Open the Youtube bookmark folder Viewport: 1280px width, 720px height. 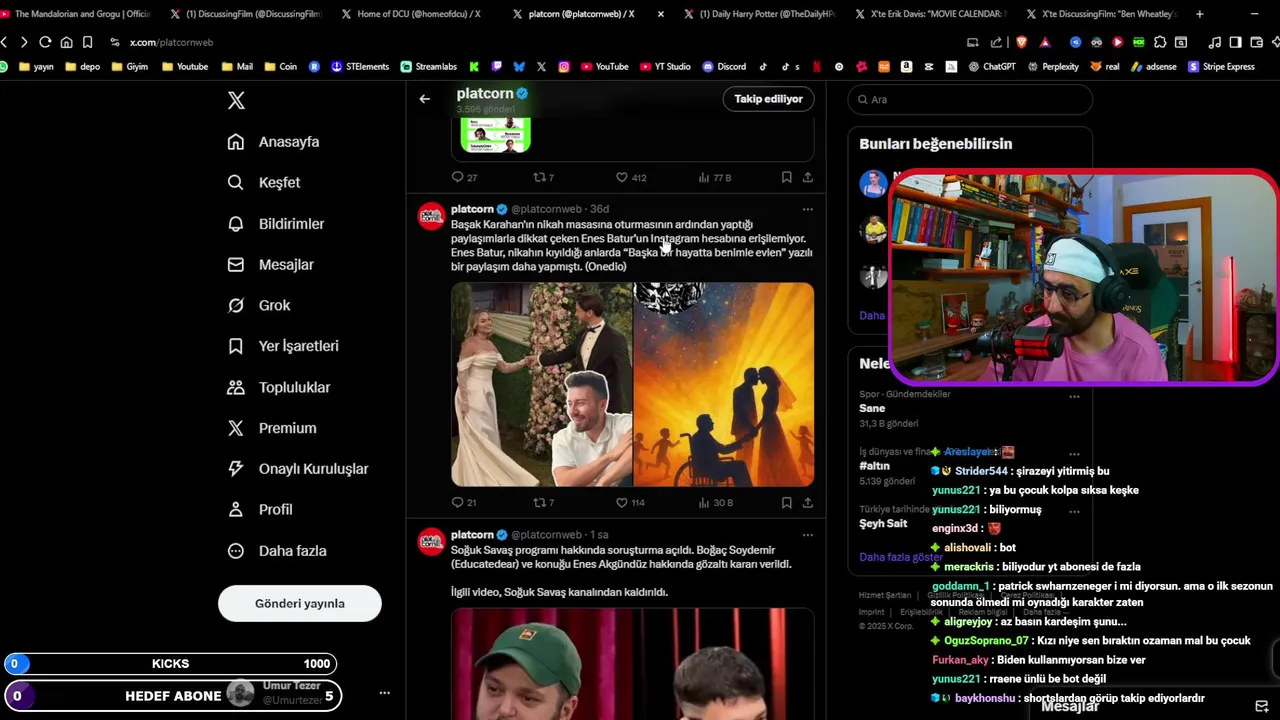185,67
